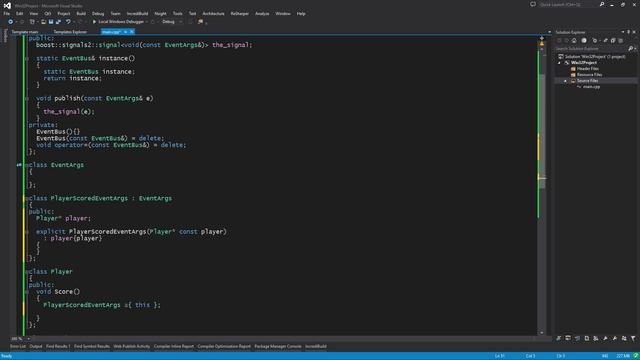Open the Error List bottom tab
Image resolution: width=640 pixels, height=360 pixels.
[x=18, y=347]
